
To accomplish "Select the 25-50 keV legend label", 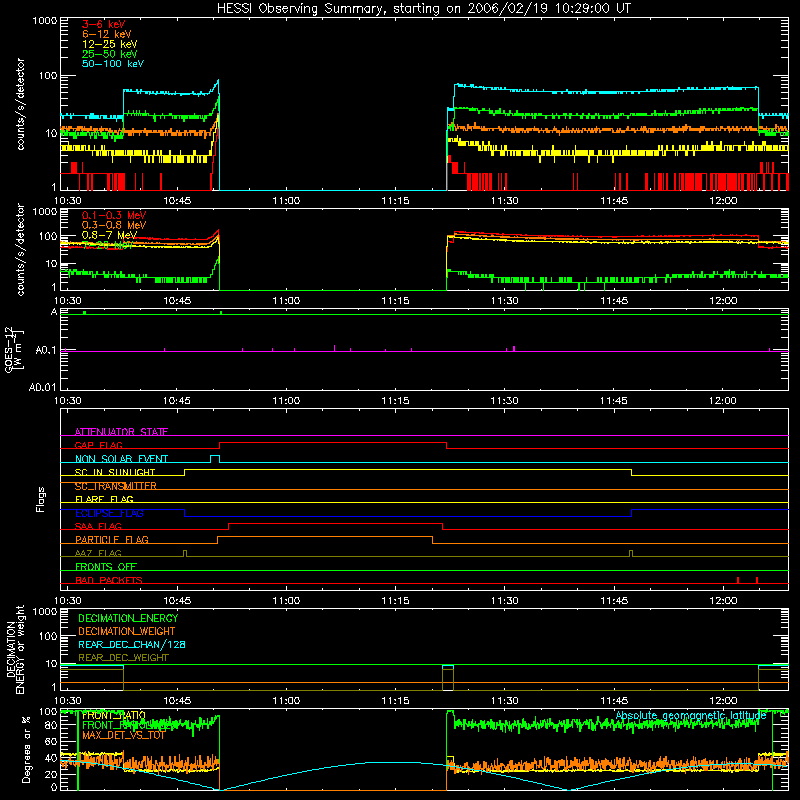I will click(x=109, y=54).
